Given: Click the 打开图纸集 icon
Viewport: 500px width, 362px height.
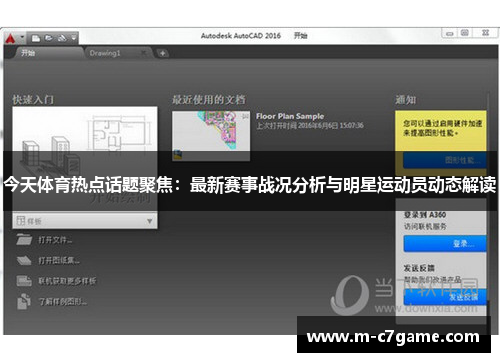Looking at the screenshot, I should pos(24,260).
